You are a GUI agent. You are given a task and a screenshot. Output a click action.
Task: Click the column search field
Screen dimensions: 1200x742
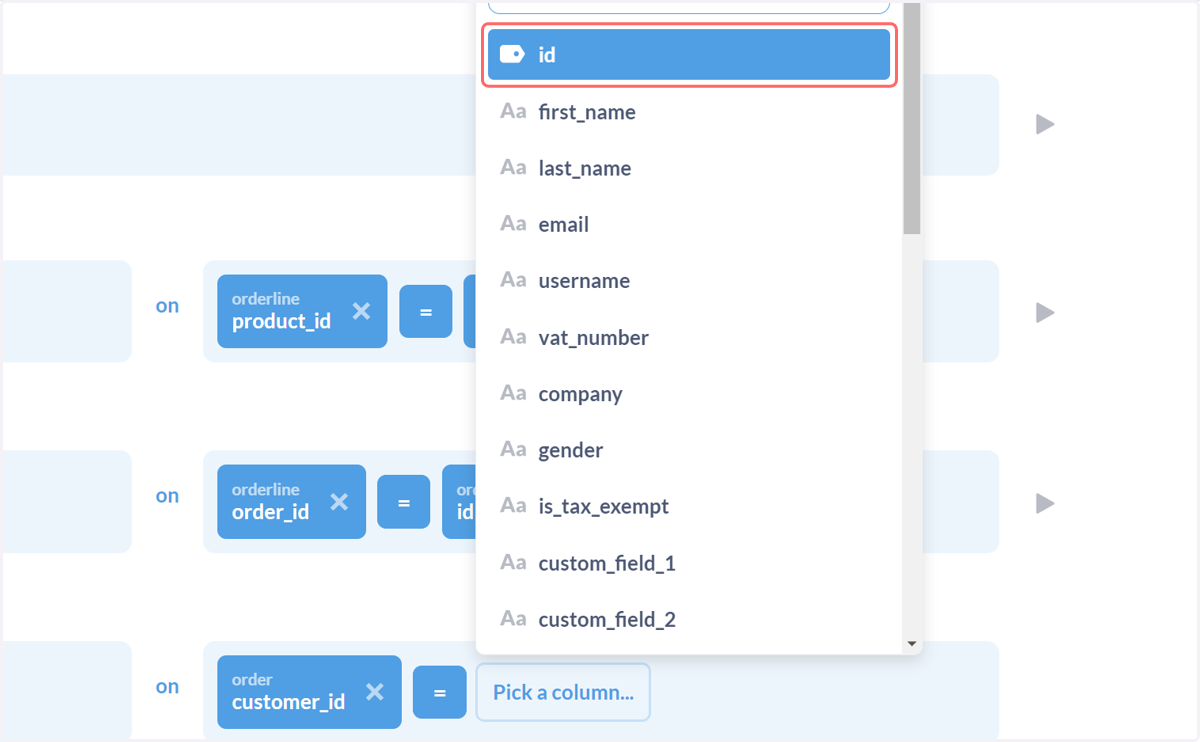tap(688, 7)
